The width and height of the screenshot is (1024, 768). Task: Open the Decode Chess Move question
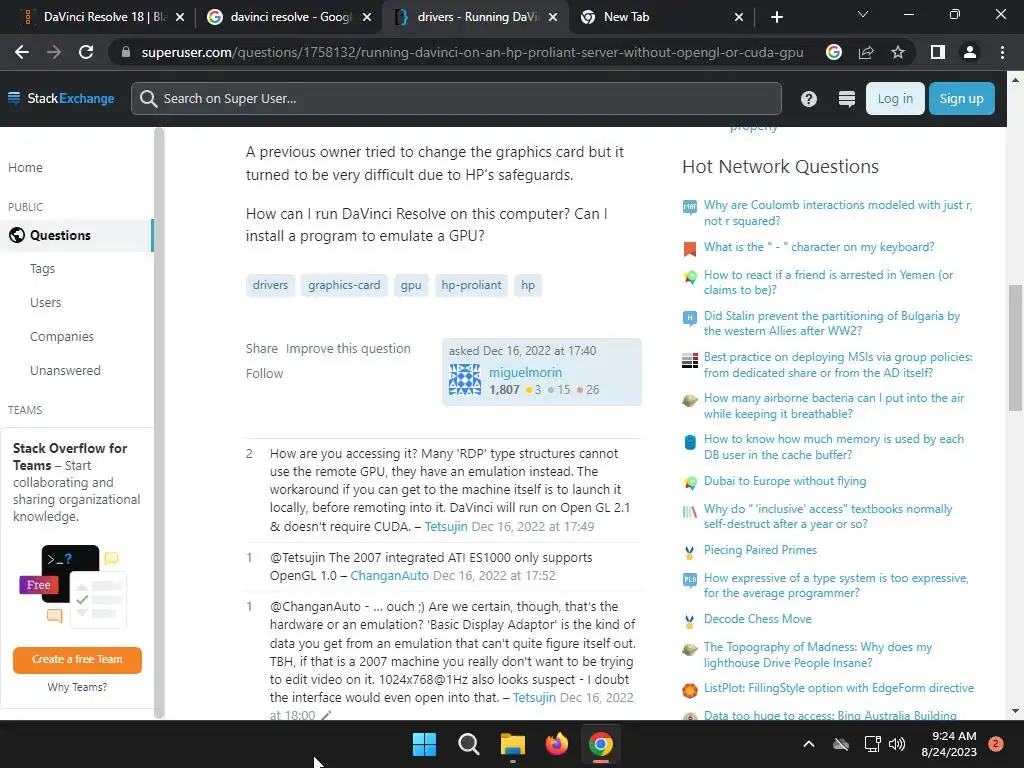coord(758,618)
